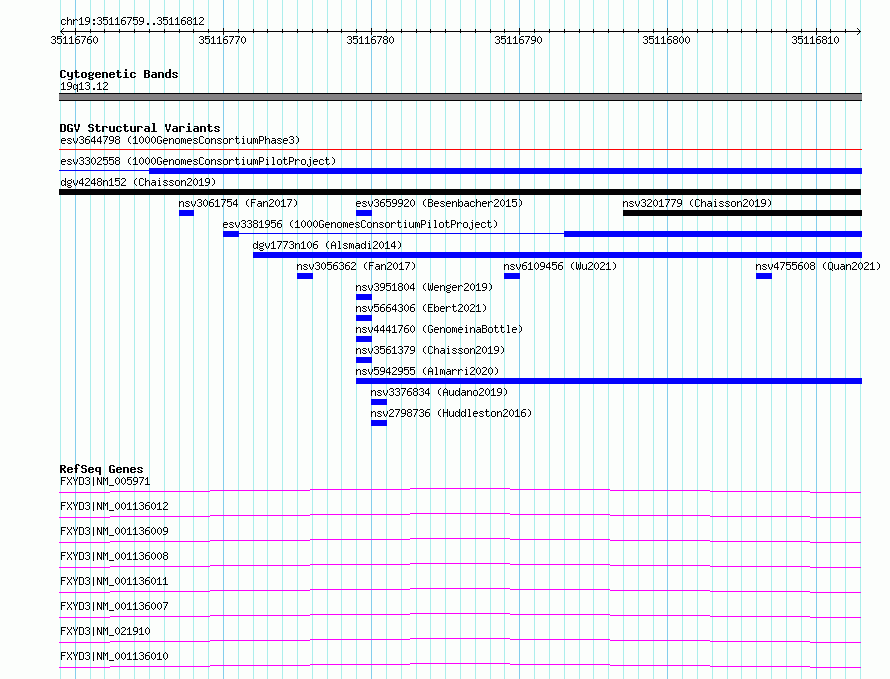The height and width of the screenshot is (679, 890).
Task: Click the red line under esv3644798
Action: (x=460, y=149)
